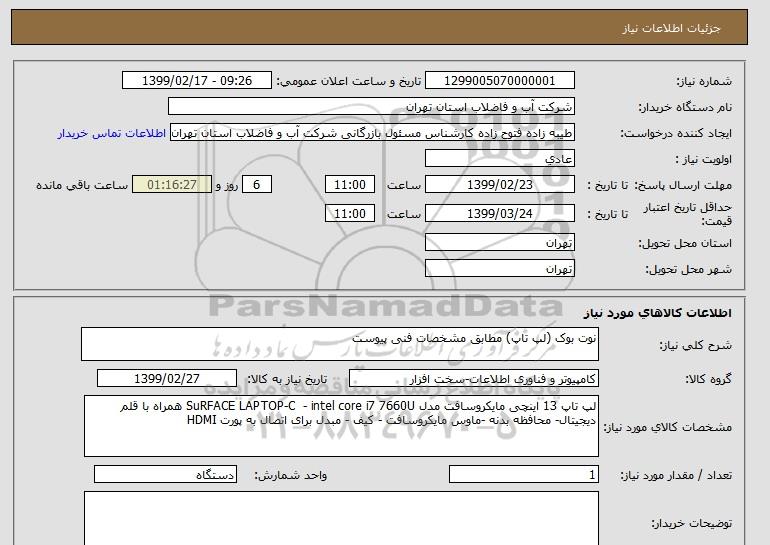
Task: Select the goods group field کامپیوتر و فناوری اطلاعات
Action: pos(474,379)
